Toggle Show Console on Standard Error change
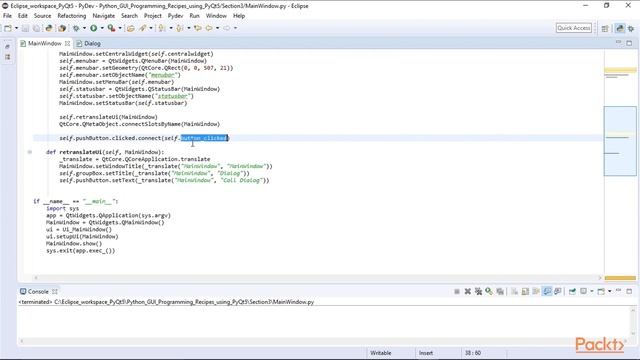This screenshot has height=360, width=640. click(558, 291)
